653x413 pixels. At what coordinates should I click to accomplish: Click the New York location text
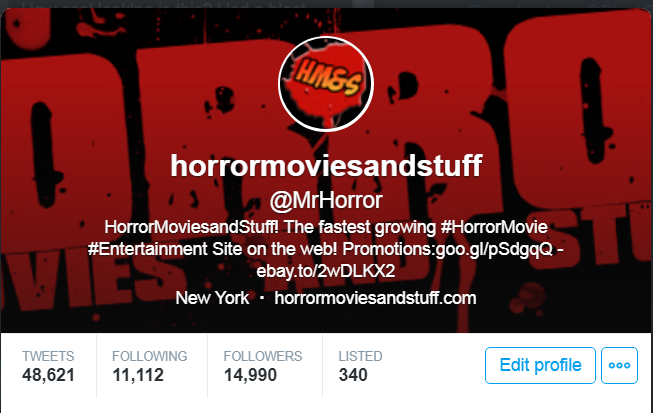(x=212, y=298)
